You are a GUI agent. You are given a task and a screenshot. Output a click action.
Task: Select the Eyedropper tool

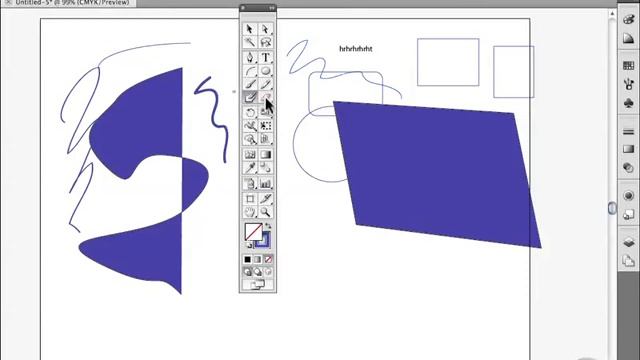click(250, 167)
